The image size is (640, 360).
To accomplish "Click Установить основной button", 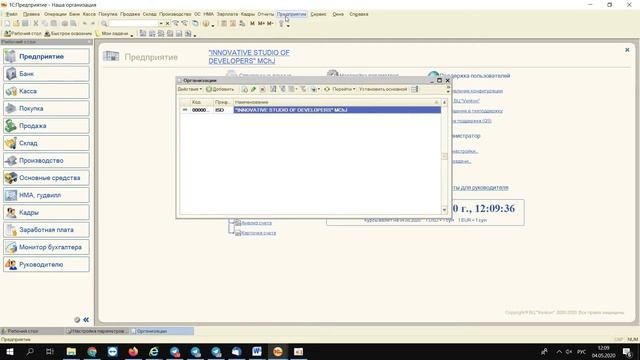I will (x=383, y=89).
